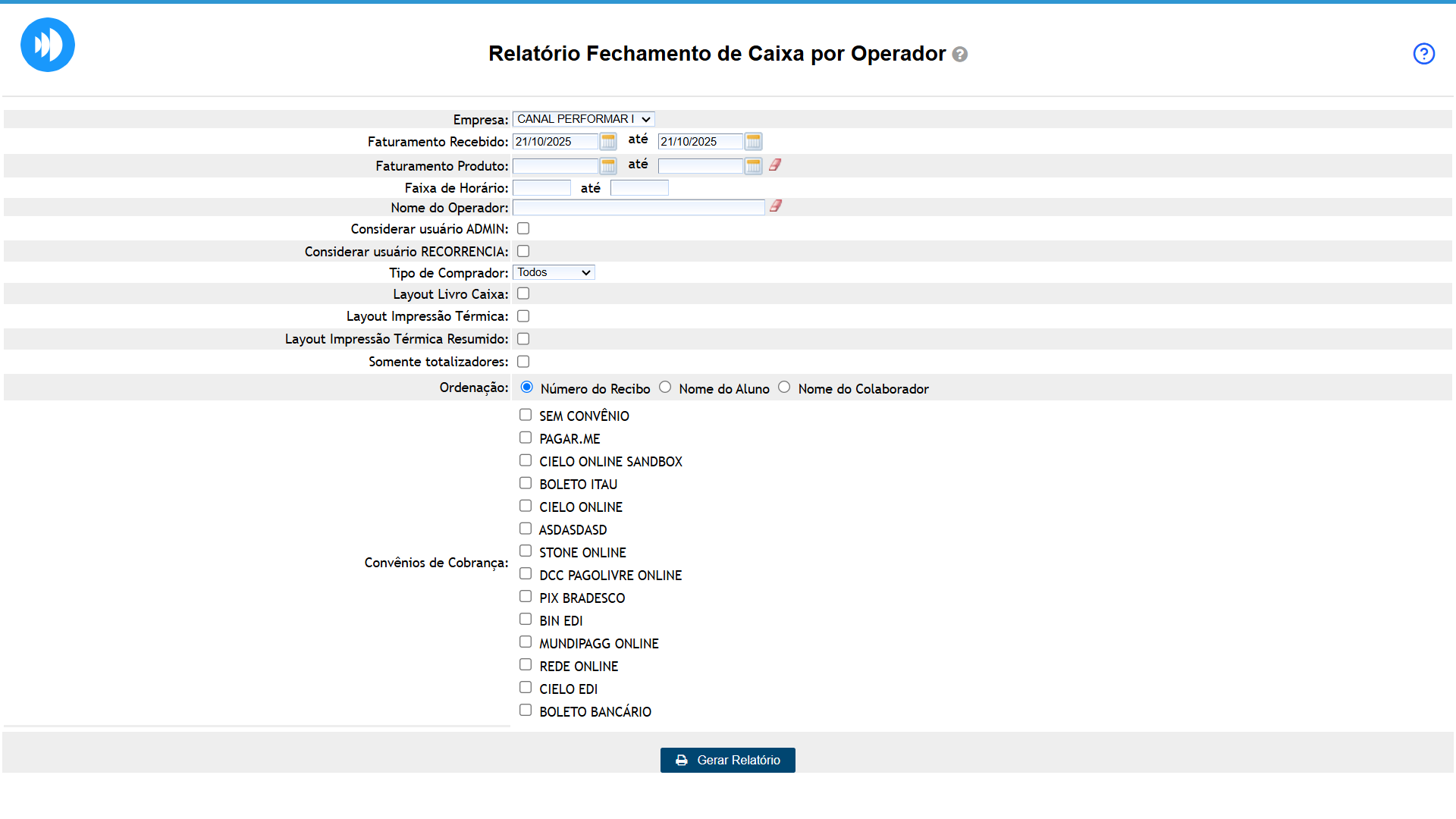This screenshot has width=1456, height=819.
Task: Choose Nome do Colaborador ordering radio
Action: (x=784, y=388)
